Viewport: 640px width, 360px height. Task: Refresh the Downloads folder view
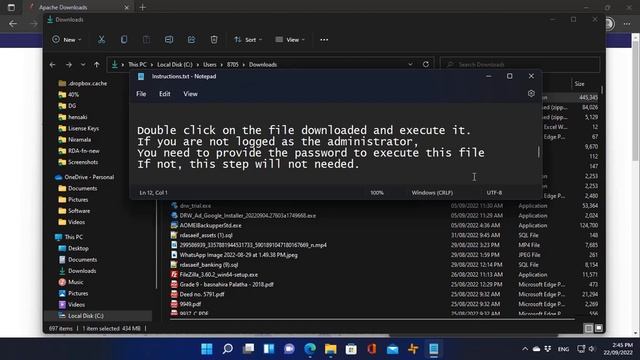[x=426, y=64]
